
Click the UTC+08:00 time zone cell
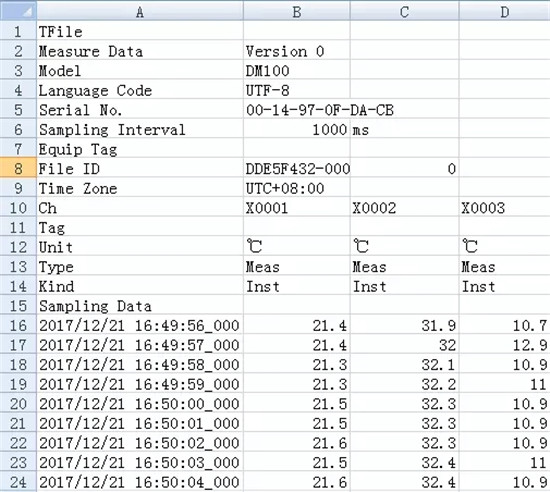pos(296,188)
